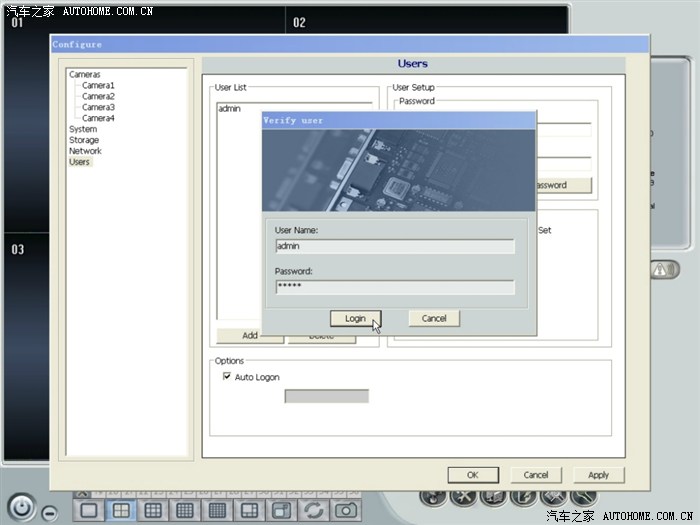Click the partially hidden password button

564,185
